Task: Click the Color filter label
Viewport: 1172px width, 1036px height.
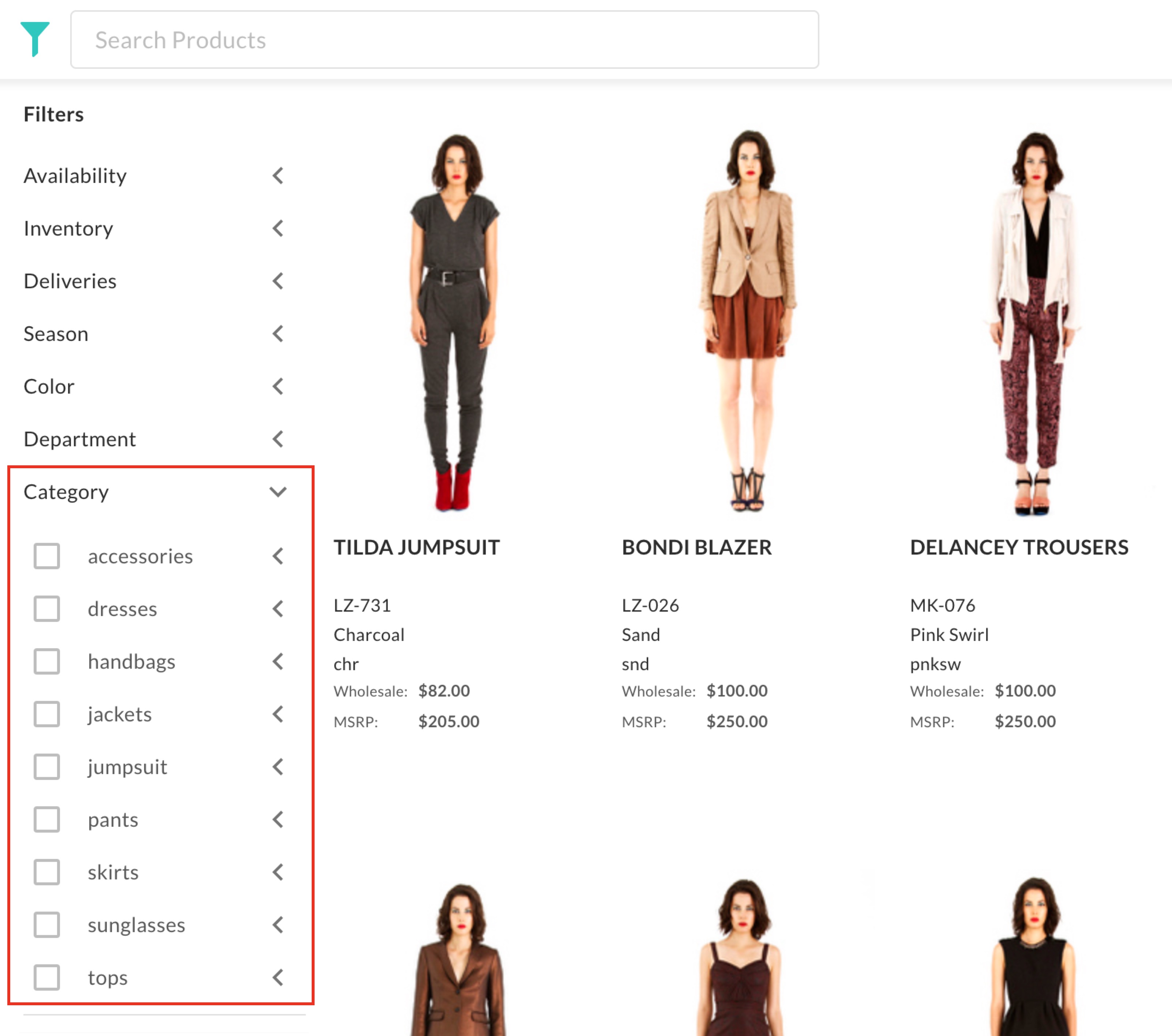Action: pyautogui.click(x=49, y=386)
